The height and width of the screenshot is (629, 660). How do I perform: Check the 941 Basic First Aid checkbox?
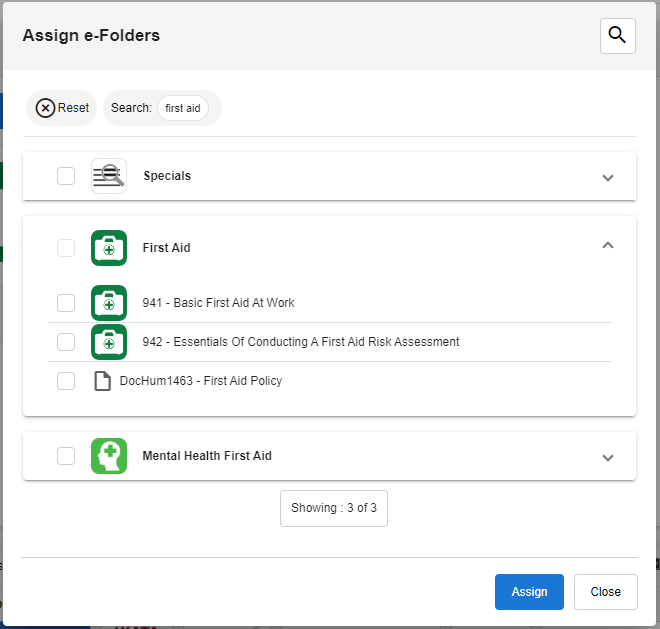(x=66, y=303)
